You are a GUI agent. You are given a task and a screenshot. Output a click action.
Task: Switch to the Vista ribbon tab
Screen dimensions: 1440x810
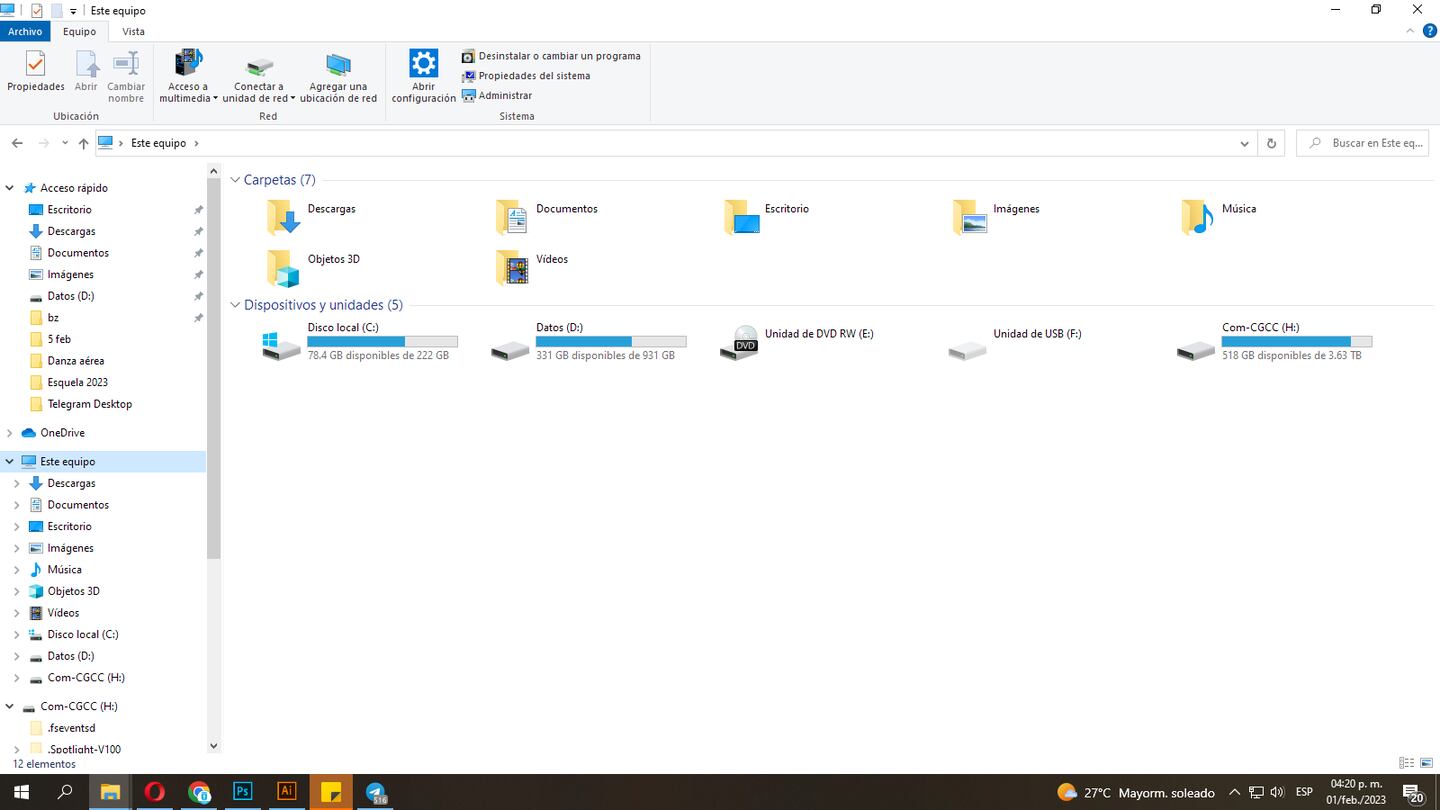coord(133,31)
